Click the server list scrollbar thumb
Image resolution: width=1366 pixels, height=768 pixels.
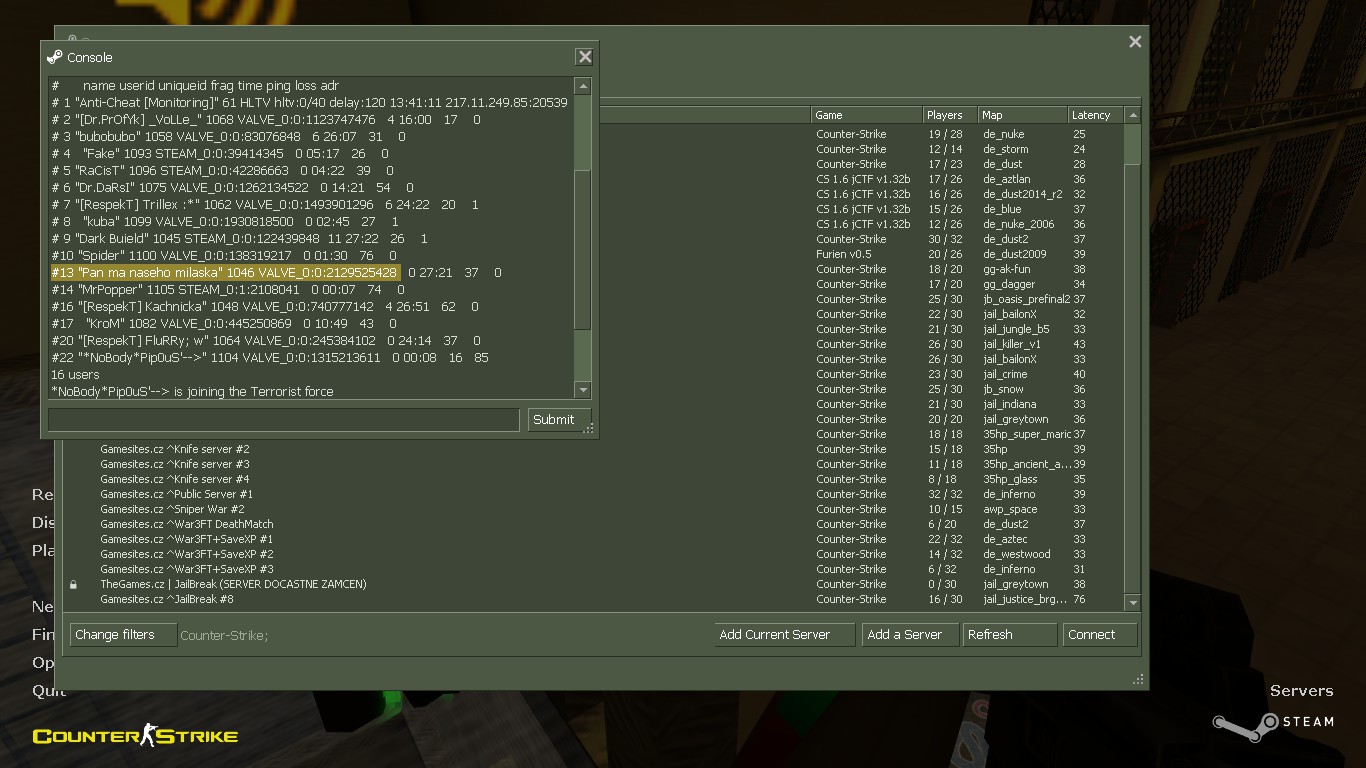tap(1133, 144)
